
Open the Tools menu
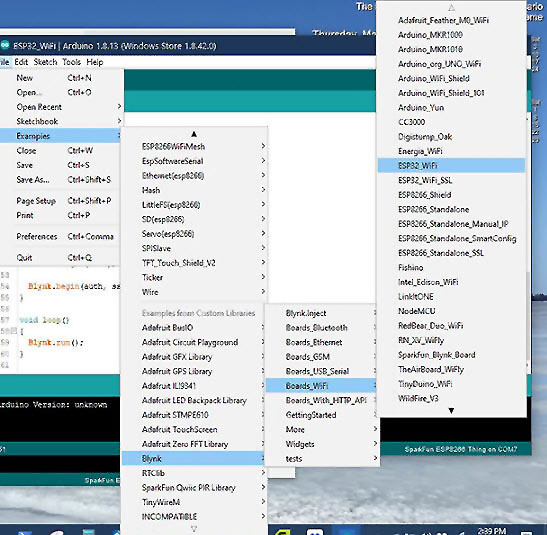click(x=72, y=62)
